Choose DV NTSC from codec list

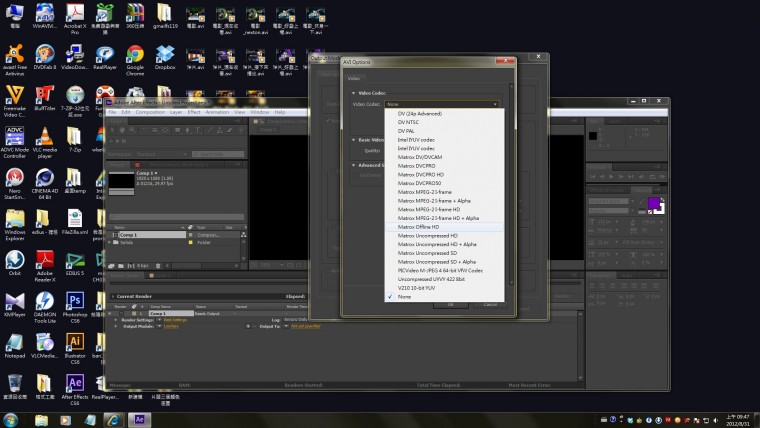tap(409, 122)
